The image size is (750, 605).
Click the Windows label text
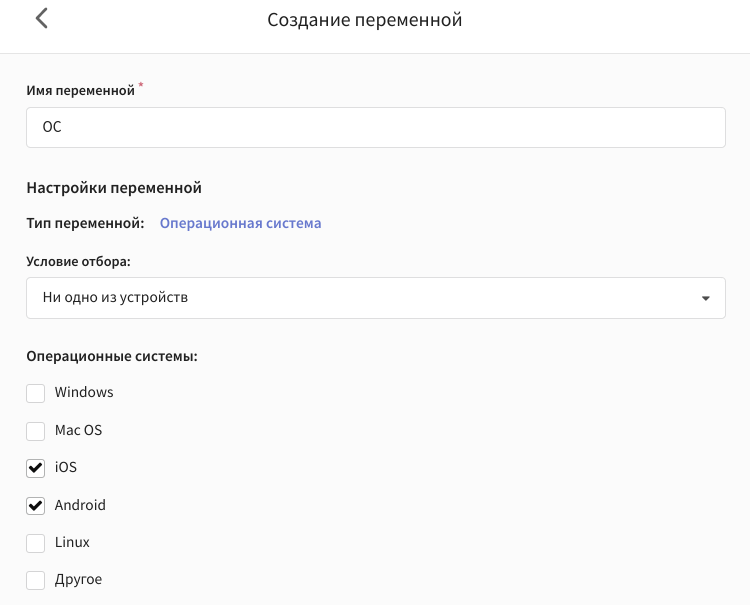[84, 392]
